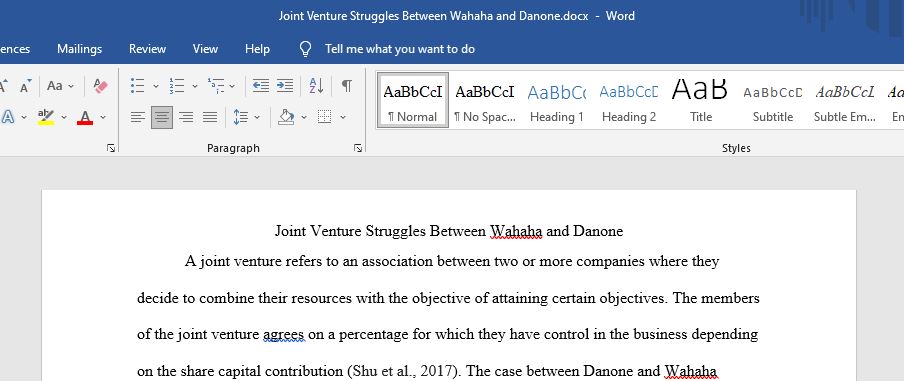Click the window title bar document name

434,16
